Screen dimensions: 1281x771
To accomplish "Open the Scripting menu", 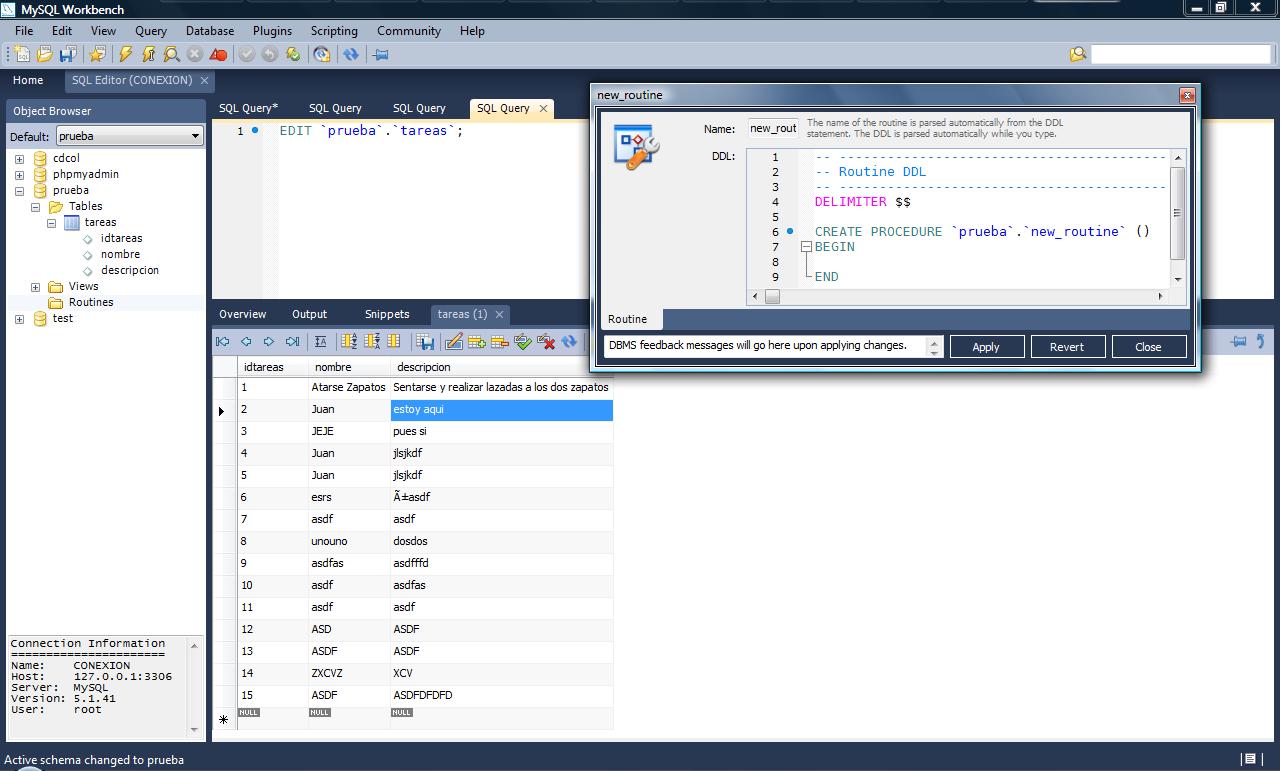I will (x=334, y=31).
